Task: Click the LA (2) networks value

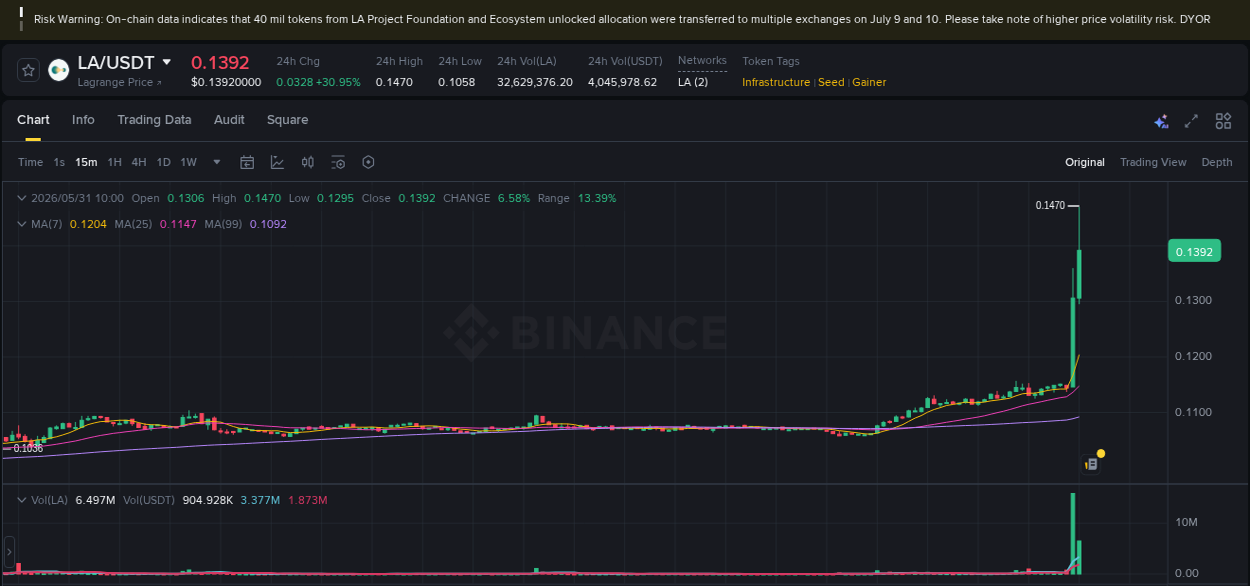Action: click(693, 82)
